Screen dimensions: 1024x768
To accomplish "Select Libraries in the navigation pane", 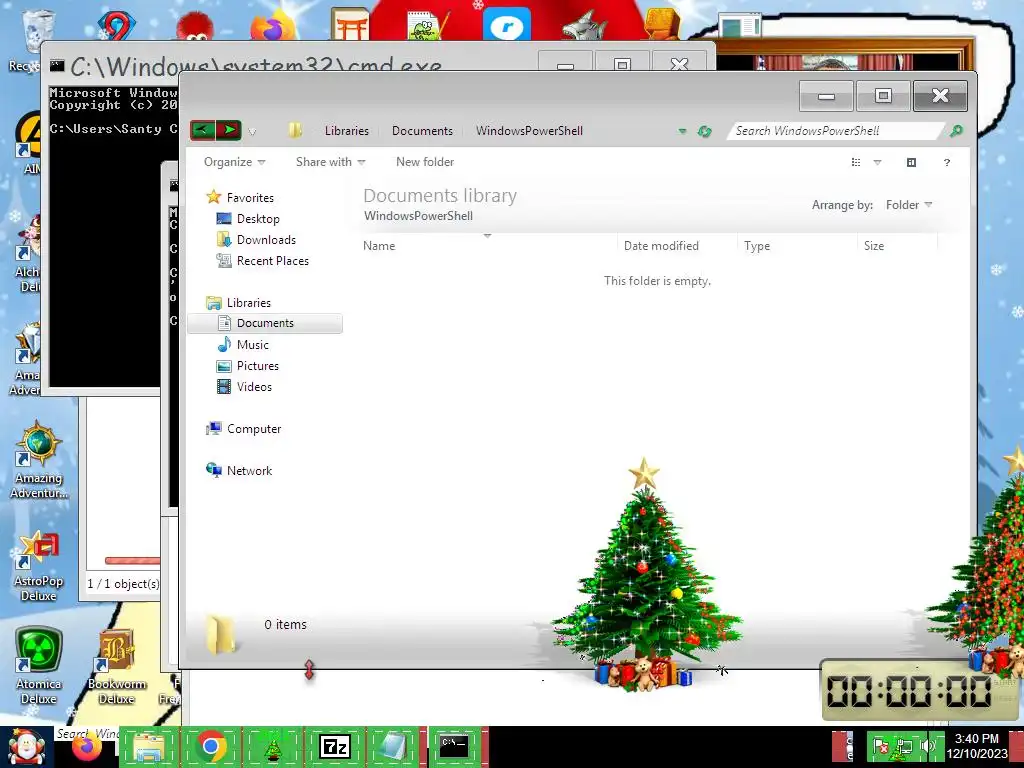I will pos(238,302).
